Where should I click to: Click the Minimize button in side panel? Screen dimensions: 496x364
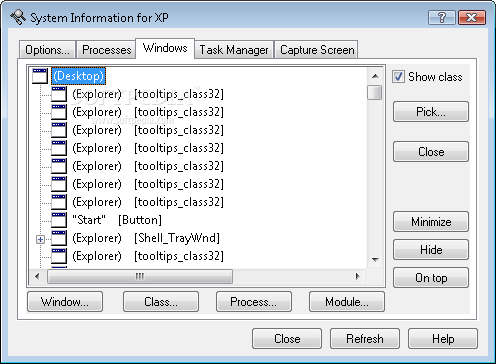point(431,222)
